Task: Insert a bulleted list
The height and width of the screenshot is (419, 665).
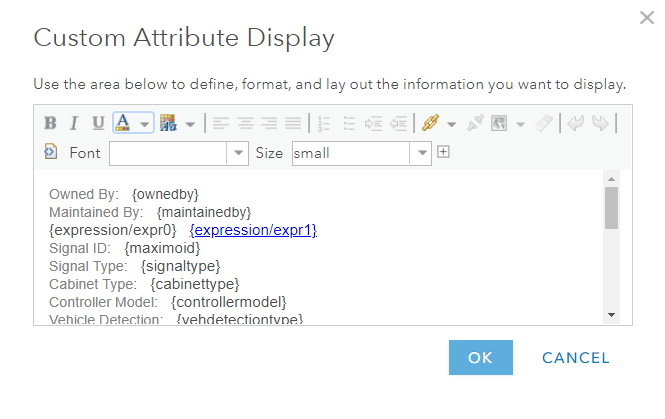Action: 350,123
